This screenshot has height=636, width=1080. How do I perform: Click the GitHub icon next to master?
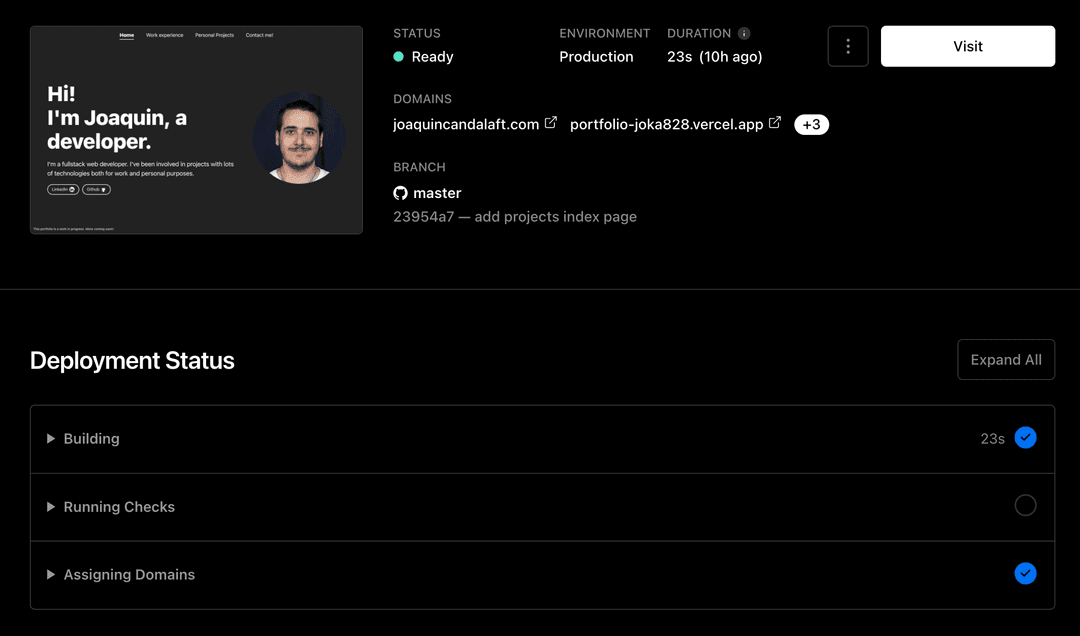click(x=400, y=193)
